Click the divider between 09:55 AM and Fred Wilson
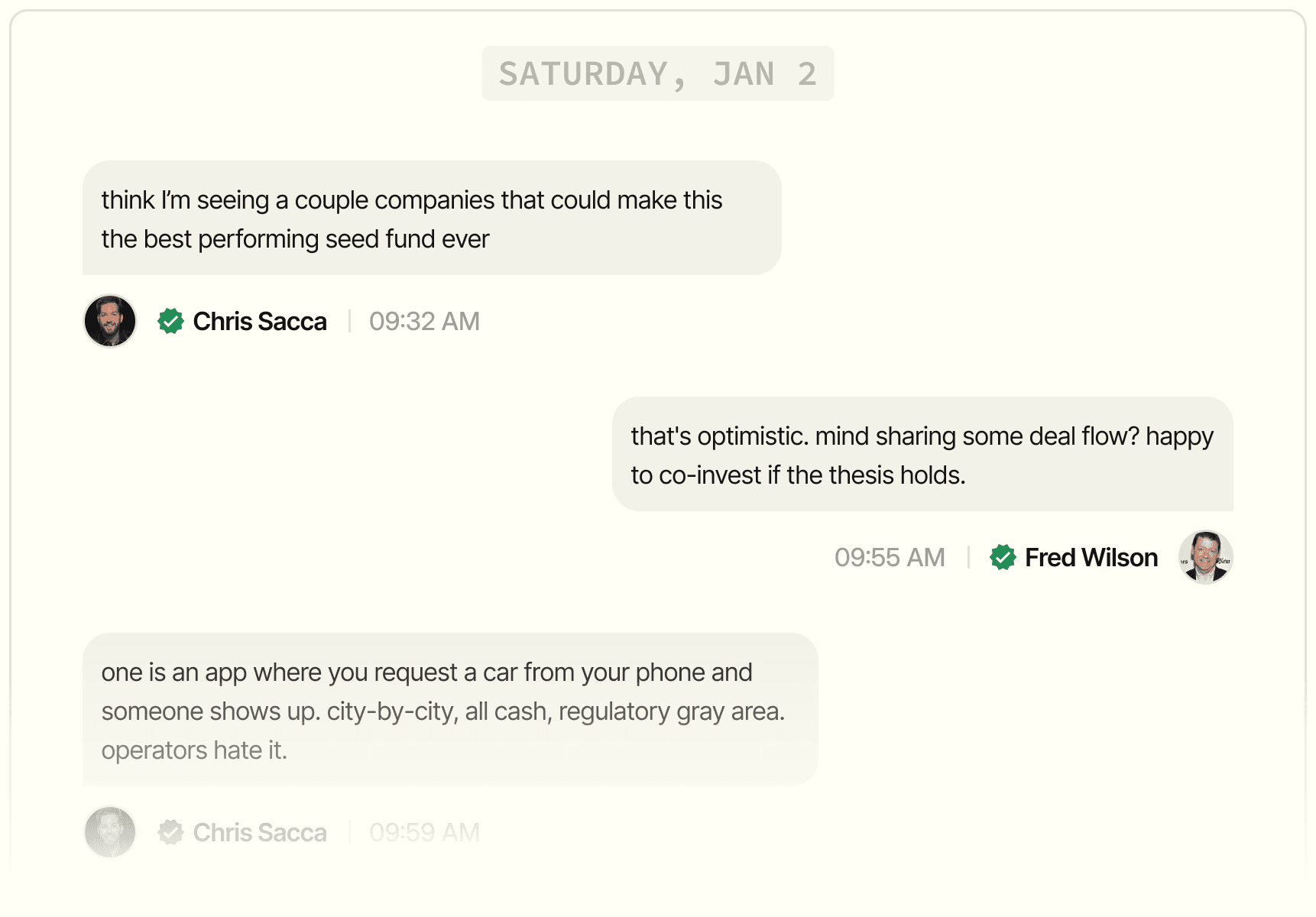 968,557
